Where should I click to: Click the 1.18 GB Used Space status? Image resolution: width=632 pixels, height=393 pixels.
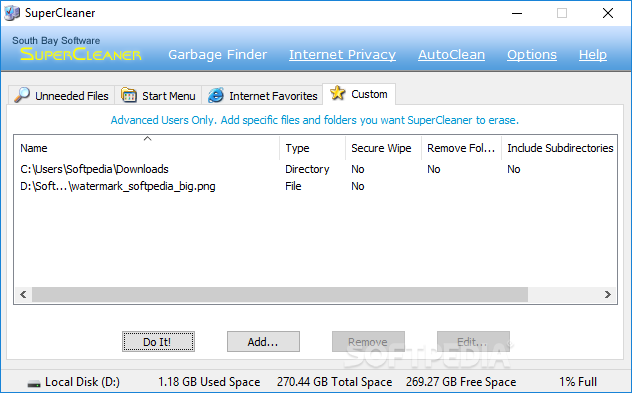[209, 382]
